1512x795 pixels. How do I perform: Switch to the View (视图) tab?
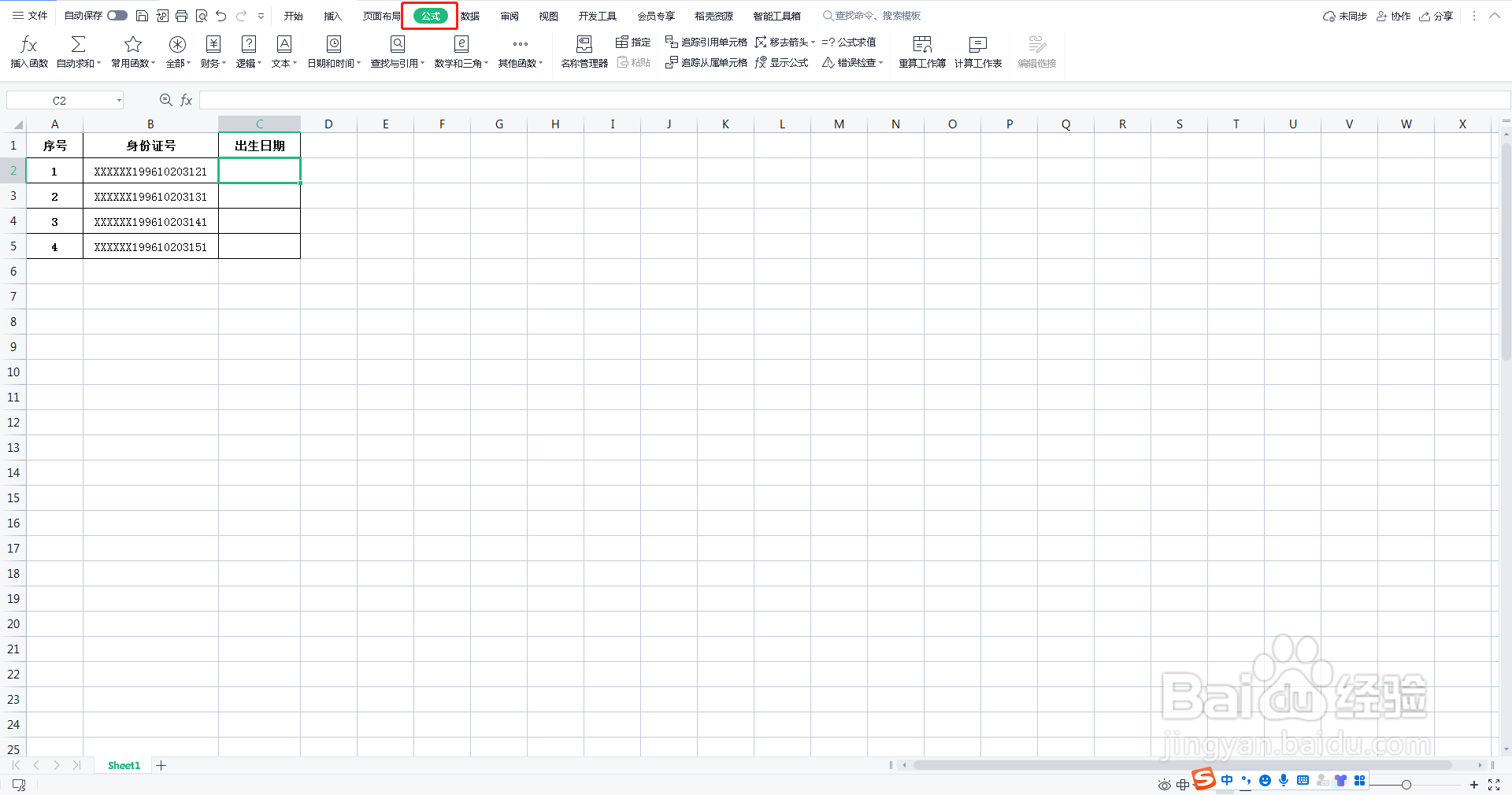(x=549, y=16)
